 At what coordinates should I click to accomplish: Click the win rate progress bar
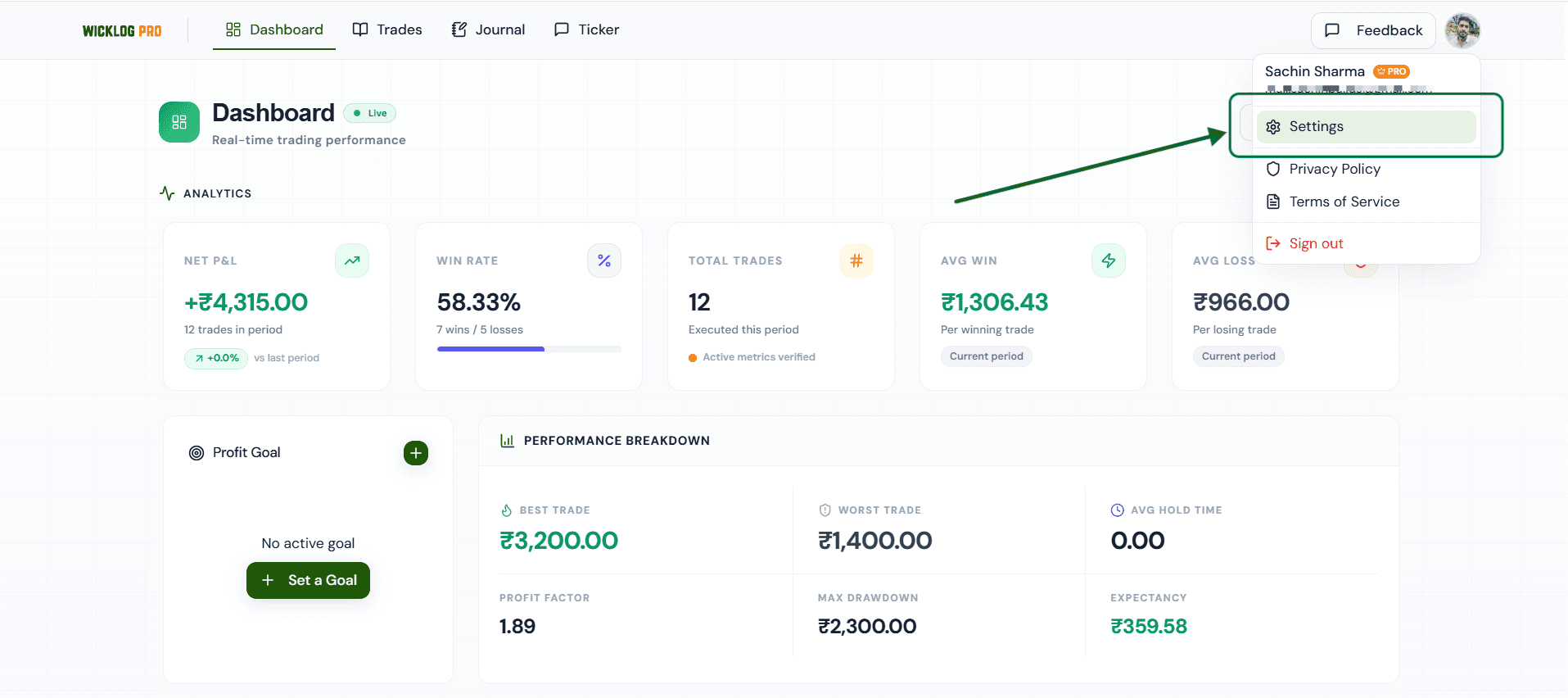pos(529,349)
